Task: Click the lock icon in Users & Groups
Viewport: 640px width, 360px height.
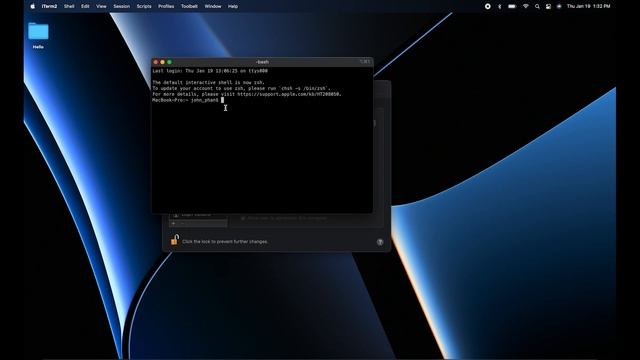Action: (x=175, y=240)
